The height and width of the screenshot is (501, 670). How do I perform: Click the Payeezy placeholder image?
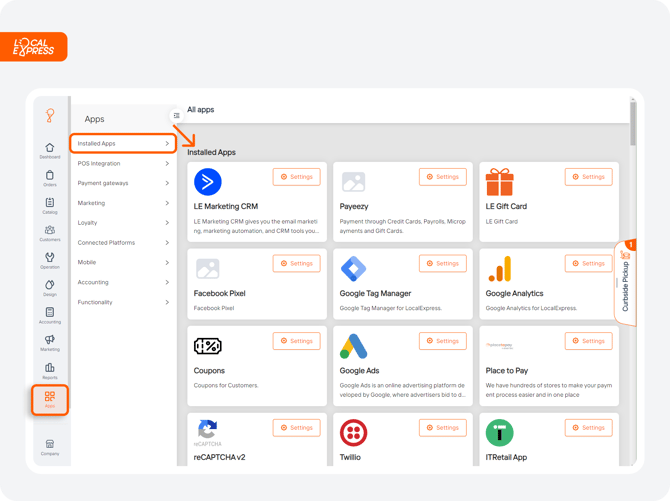[353, 182]
